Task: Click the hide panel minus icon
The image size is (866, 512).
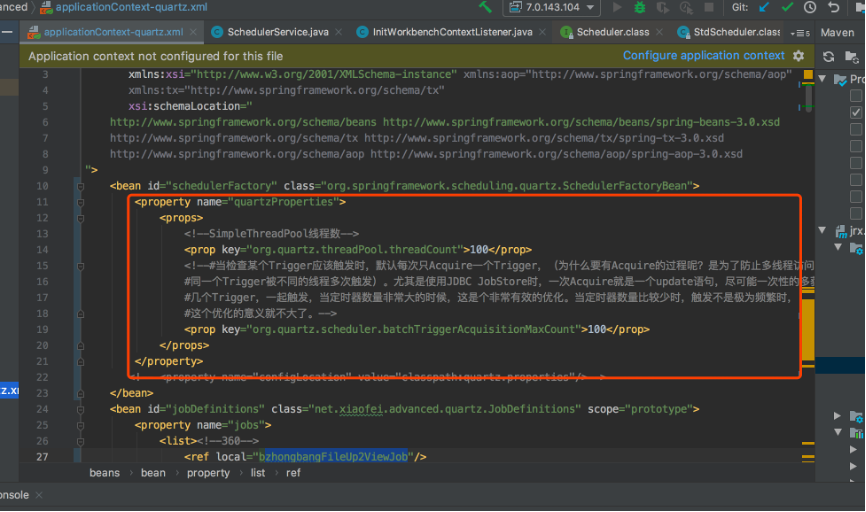Action: 8,32
